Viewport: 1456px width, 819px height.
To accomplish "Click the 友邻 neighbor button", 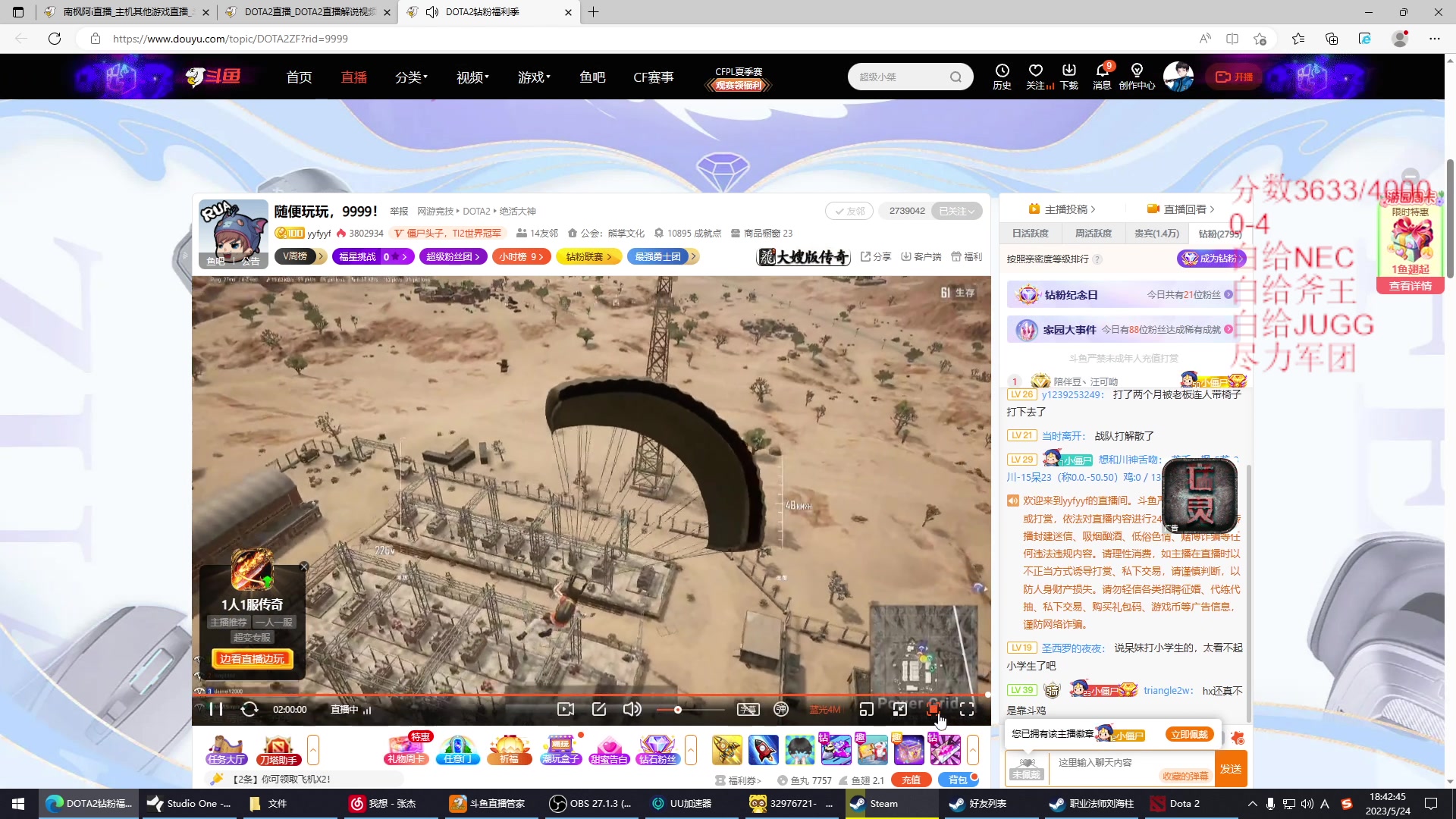I will click(x=849, y=211).
